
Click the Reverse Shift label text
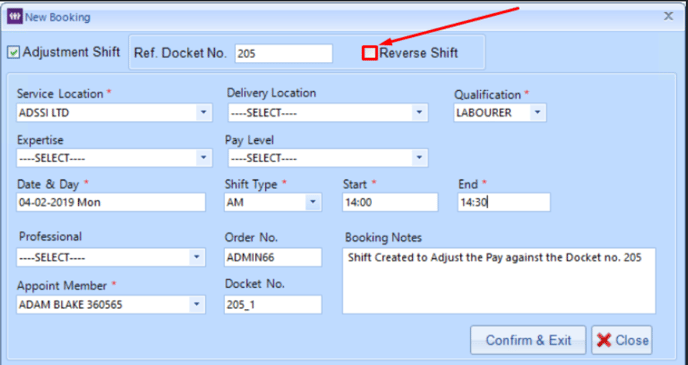click(419, 53)
